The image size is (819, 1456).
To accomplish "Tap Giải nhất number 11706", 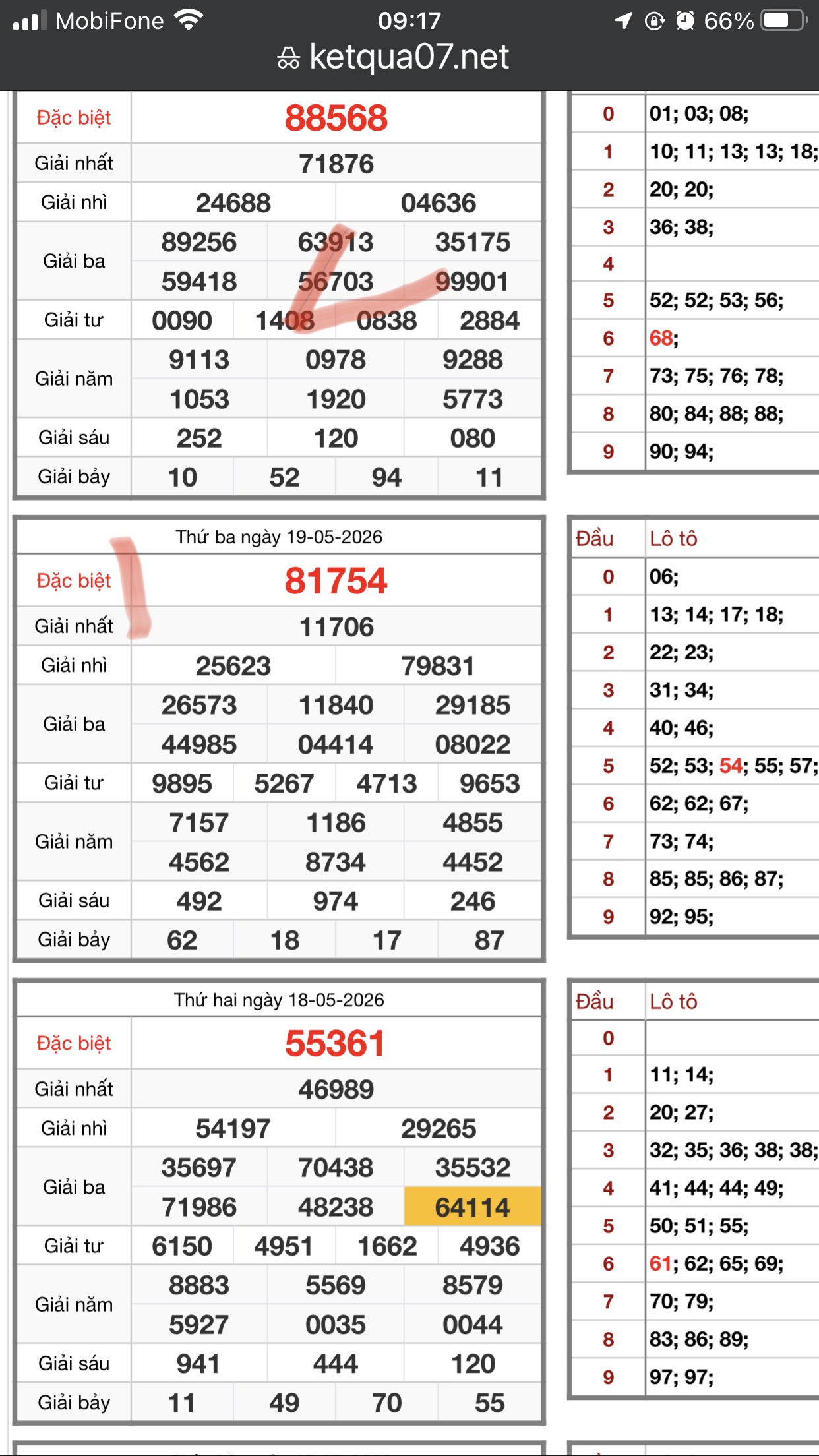I will [x=336, y=626].
